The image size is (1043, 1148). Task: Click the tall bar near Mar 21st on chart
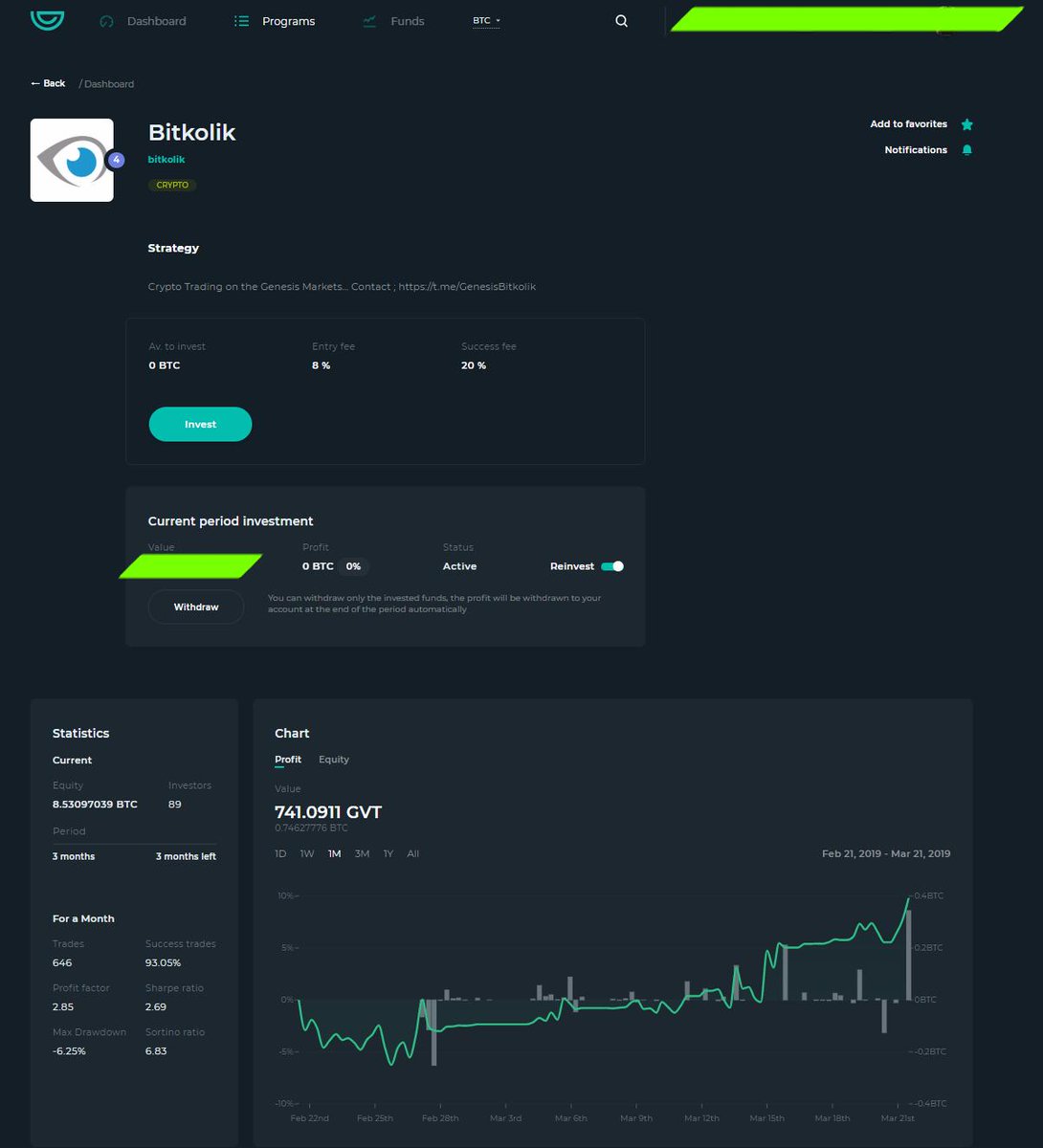pyautogui.click(x=909, y=955)
